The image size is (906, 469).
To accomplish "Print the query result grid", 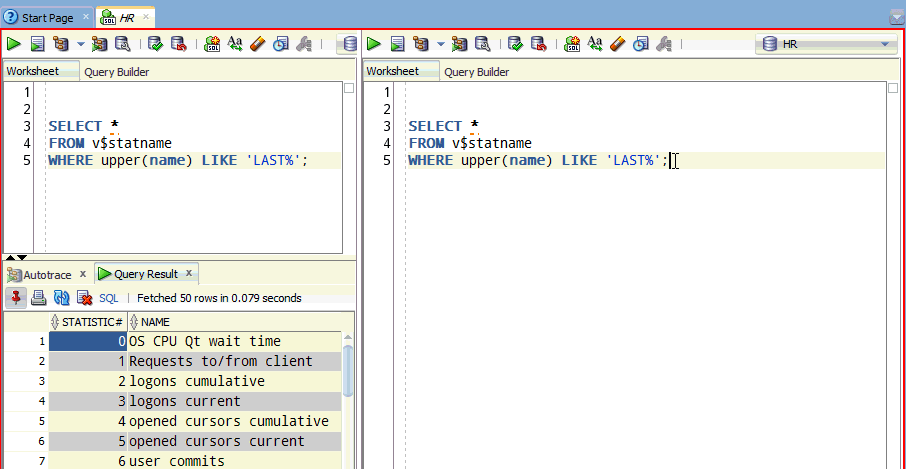I will tap(39, 298).
